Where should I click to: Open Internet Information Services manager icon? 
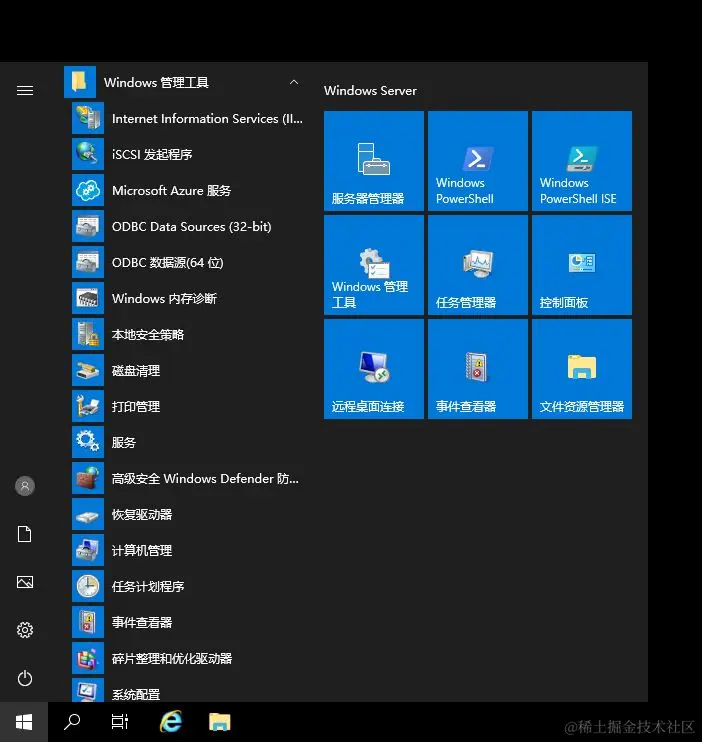point(88,118)
